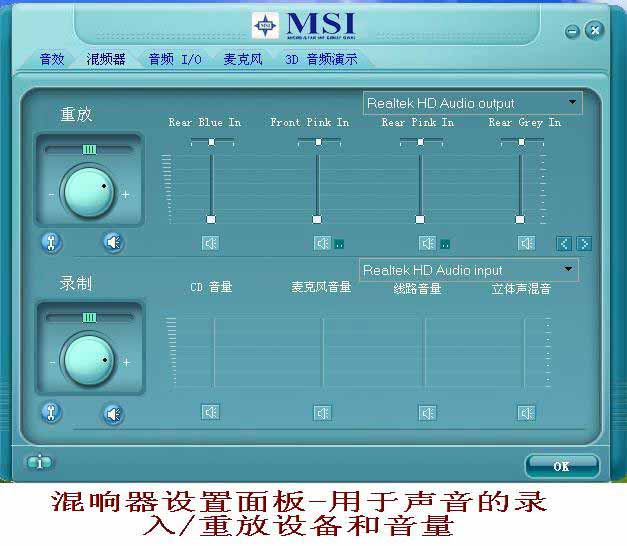Mute the Rear Grey In channel
This screenshot has height=546, width=627.
coord(526,243)
